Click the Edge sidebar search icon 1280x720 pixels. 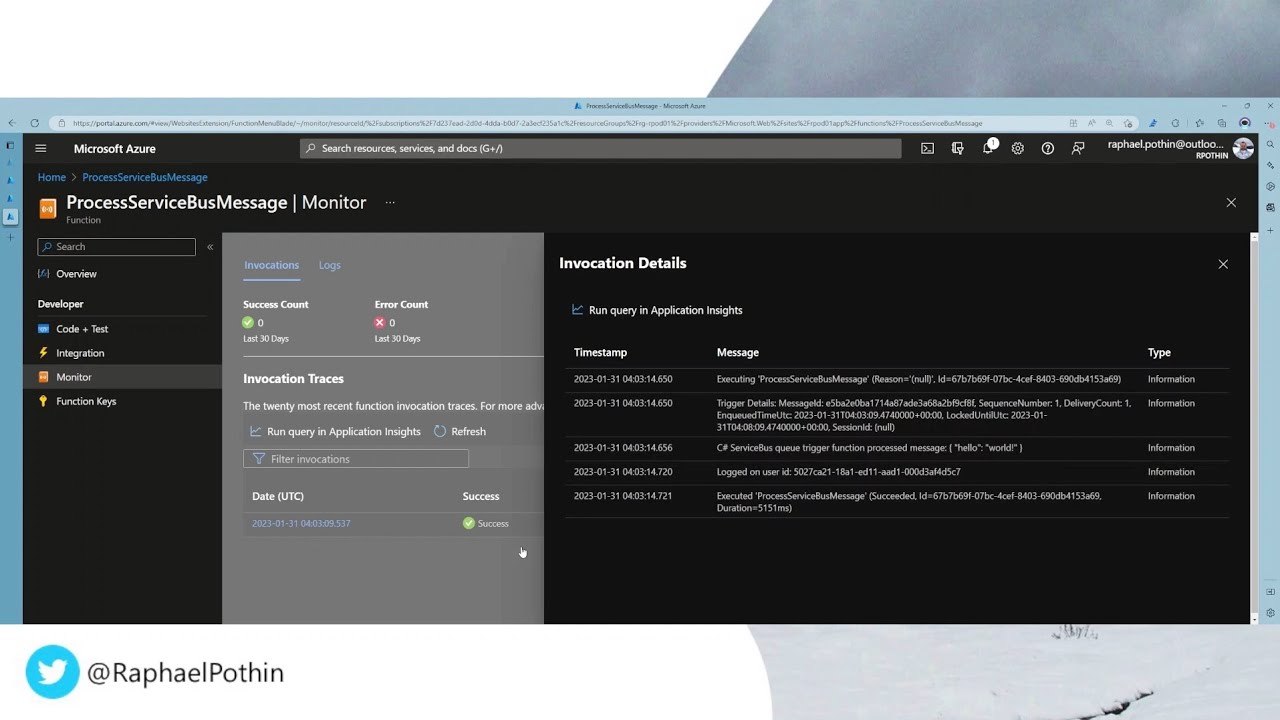coord(1270,144)
